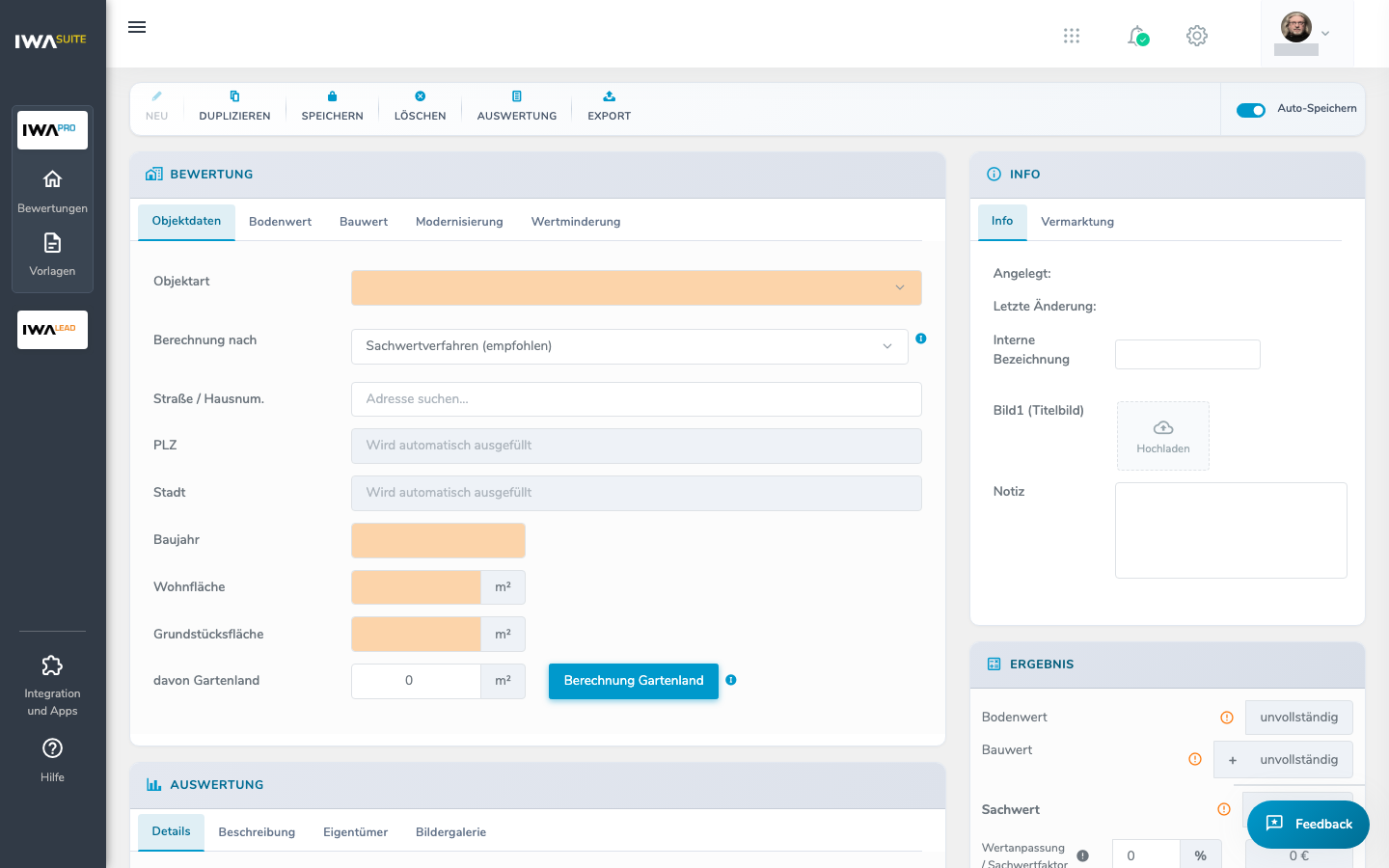Image resolution: width=1389 pixels, height=868 pixels.
Task: Open the Berechnung nach dropdown
Action: pyautogui.click(x=629, y=346)
